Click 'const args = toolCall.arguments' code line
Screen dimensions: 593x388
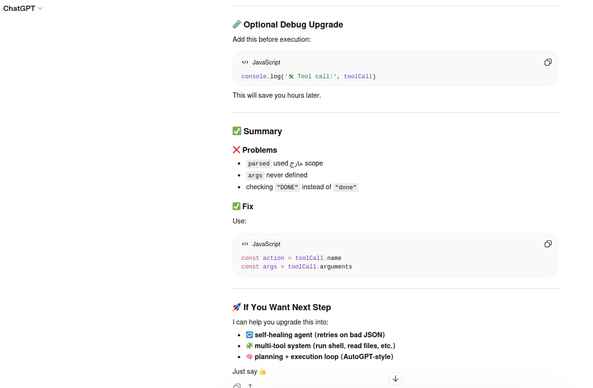[296, 267]
